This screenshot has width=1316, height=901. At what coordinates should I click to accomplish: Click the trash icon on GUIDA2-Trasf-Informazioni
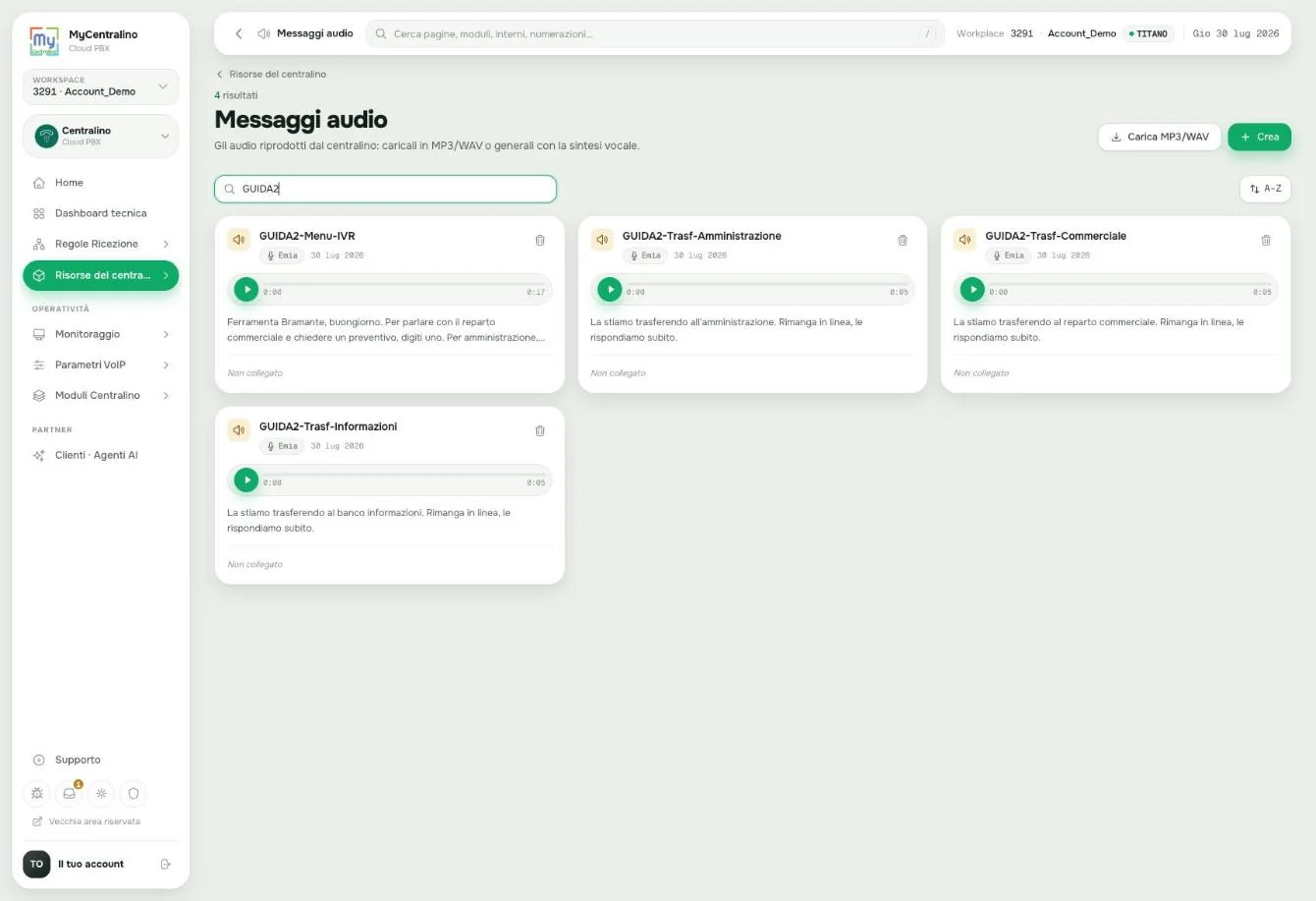[539, 431]
